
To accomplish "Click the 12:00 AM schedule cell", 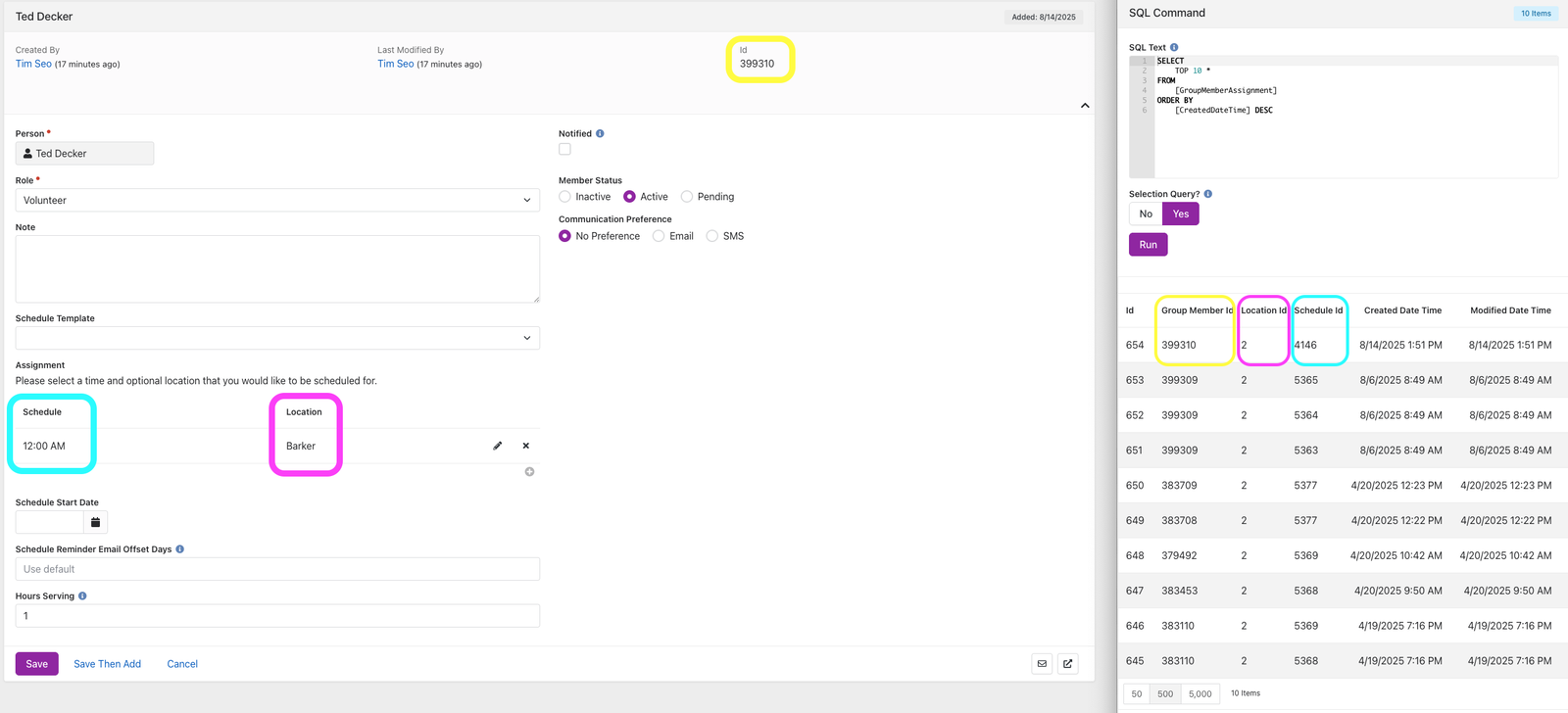I will click(44, 446).
